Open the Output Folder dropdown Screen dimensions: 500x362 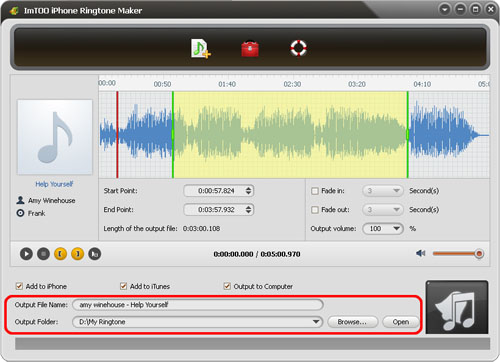pos(316,322)
